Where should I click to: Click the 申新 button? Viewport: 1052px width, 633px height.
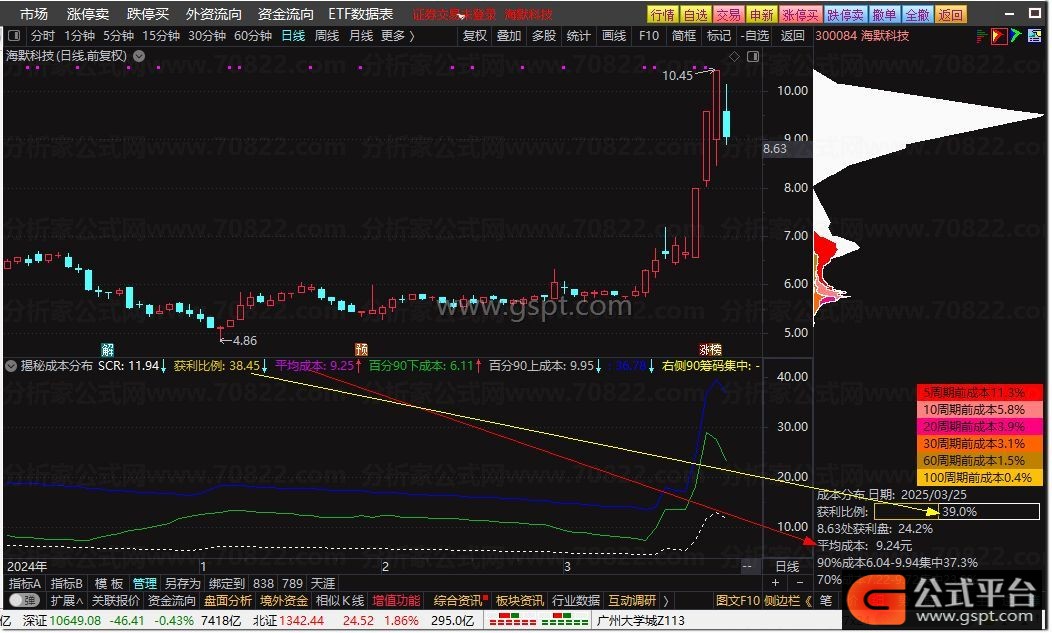point(761,15)
